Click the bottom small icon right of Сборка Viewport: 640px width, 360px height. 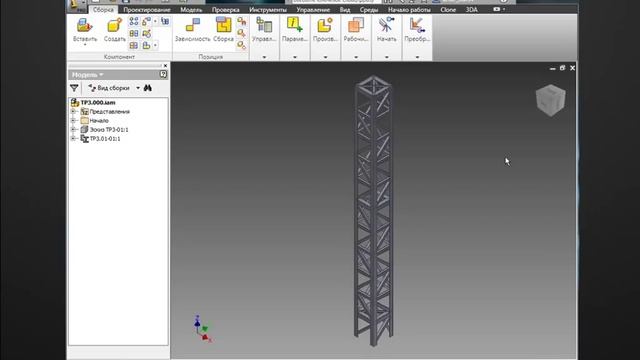coord(242,45)
